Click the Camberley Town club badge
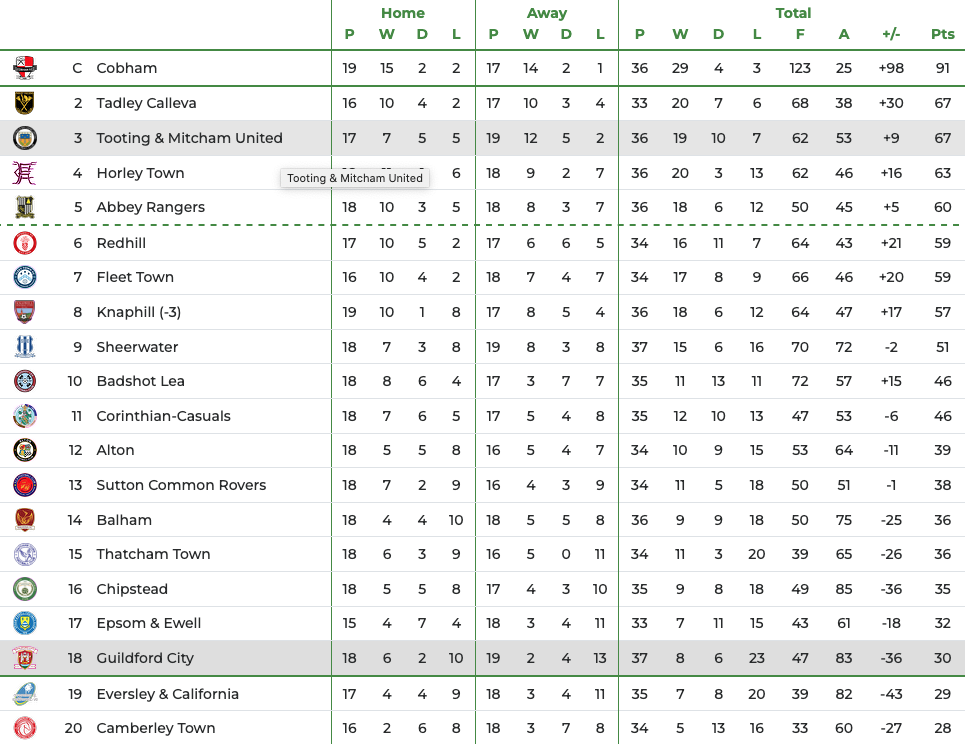The image size is (965, 744). pos(25,728)
